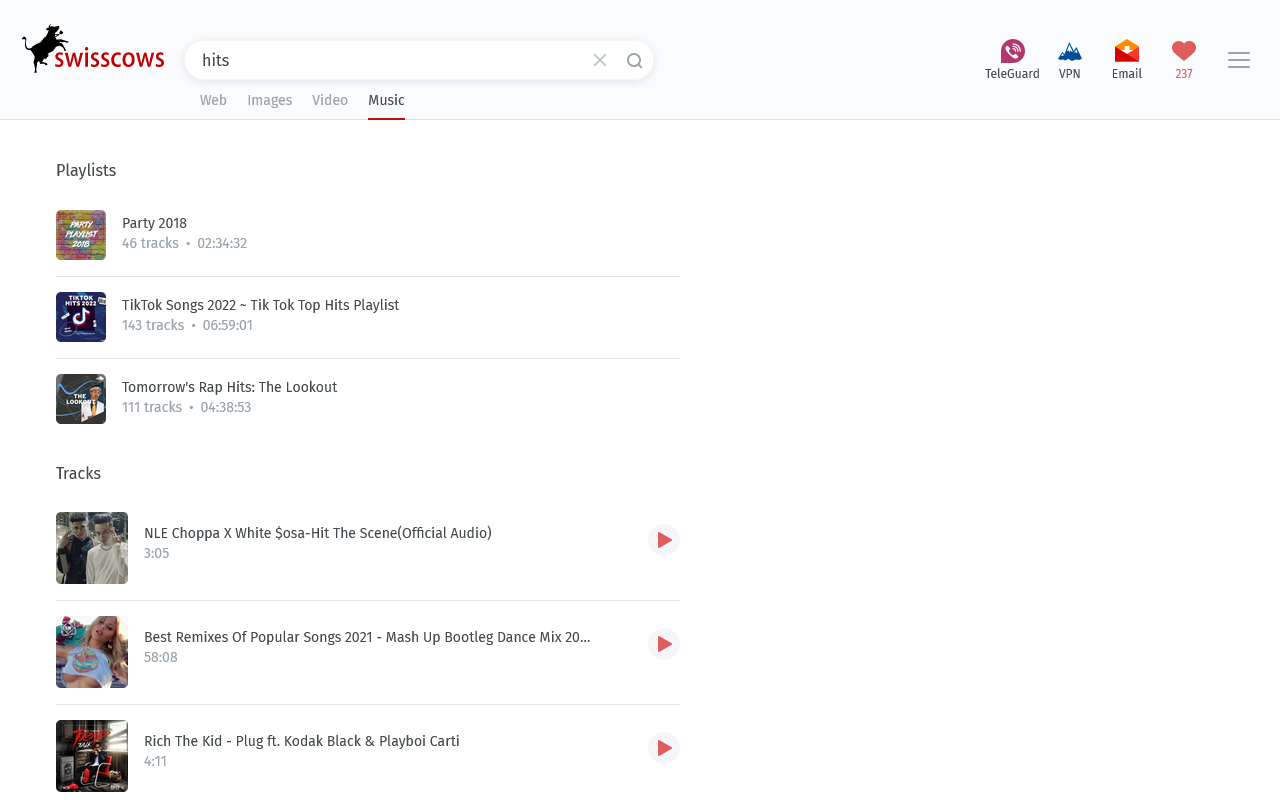Open the Email icon
The width and height of the screenshot is (1280, 800).
(1127, 60)
